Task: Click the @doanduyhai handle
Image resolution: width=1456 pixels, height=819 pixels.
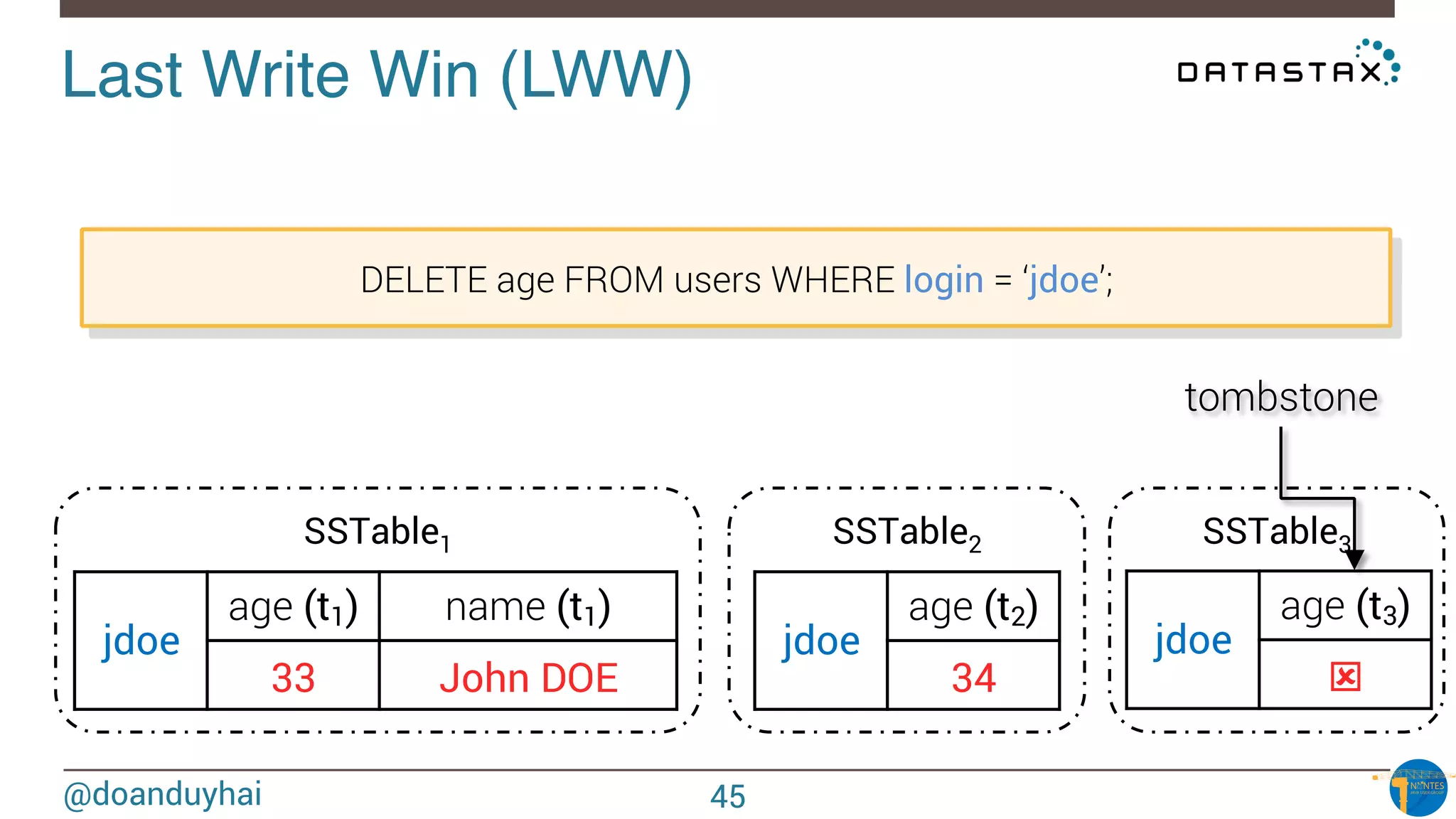Action: coord(162,795)
